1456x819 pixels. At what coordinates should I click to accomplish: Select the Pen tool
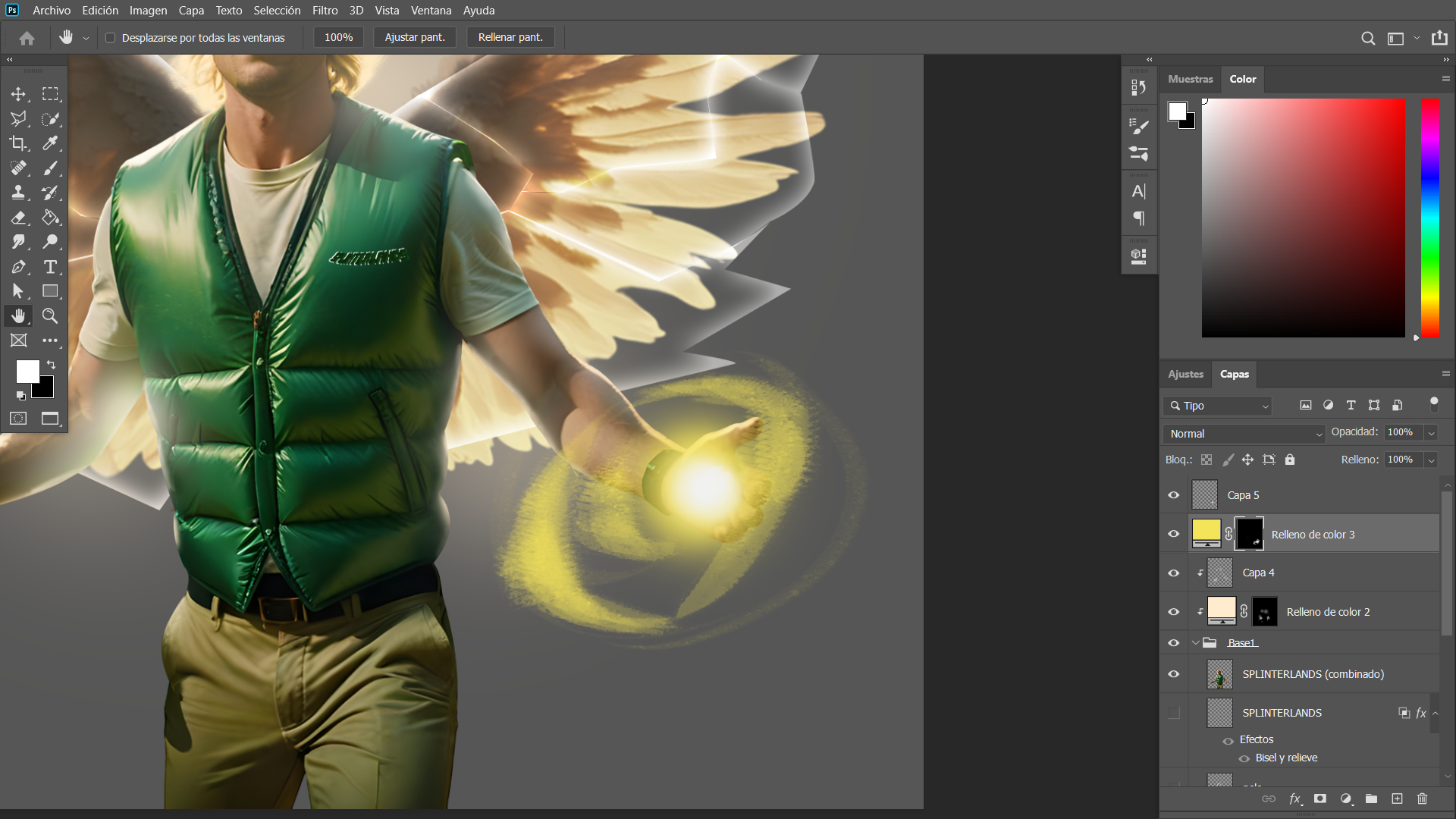click(18, 267)
